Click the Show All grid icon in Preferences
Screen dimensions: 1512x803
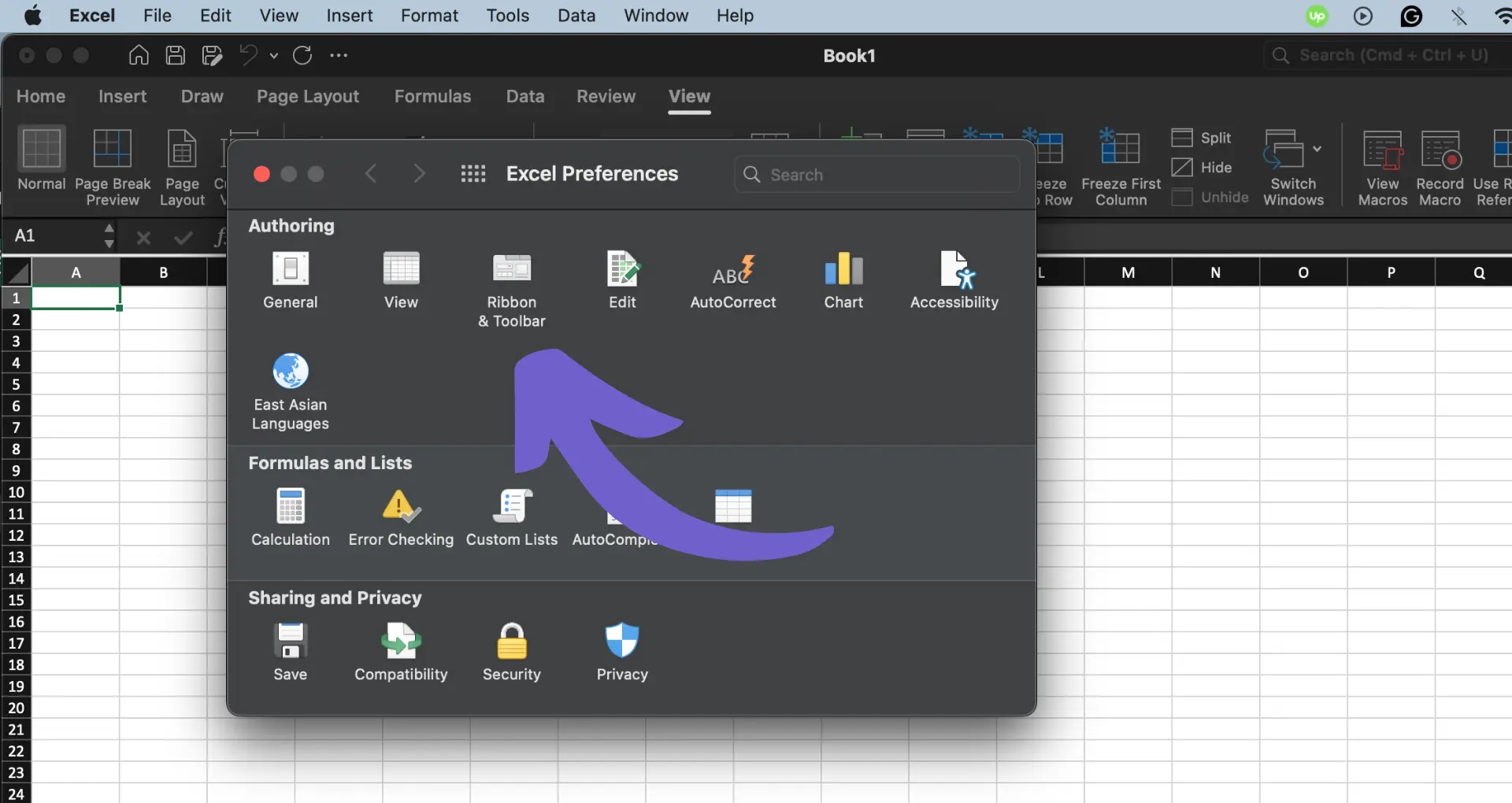point(472,174)
